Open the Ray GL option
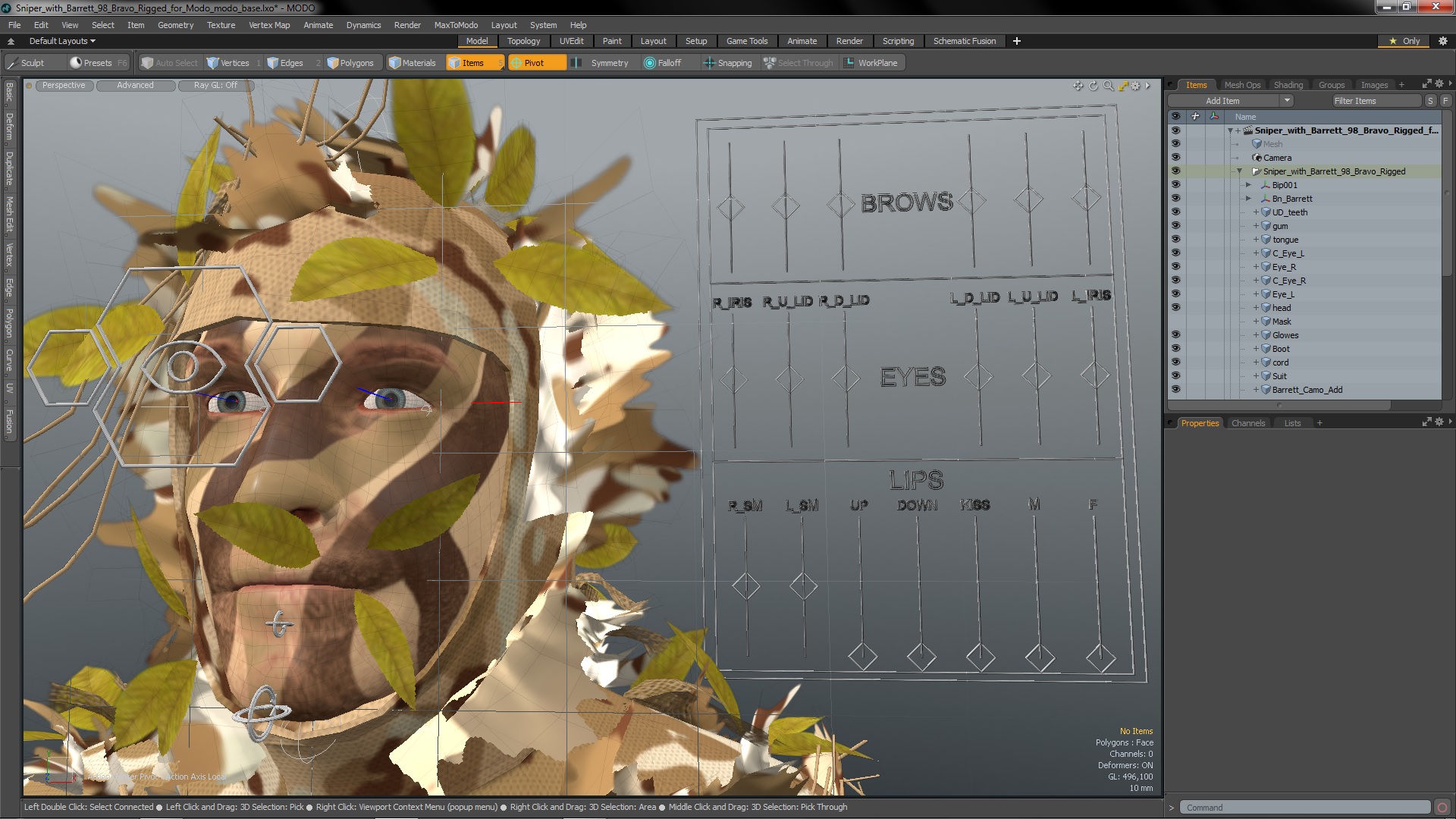This screenshot has height=819, width=1456. coord(215,86)
